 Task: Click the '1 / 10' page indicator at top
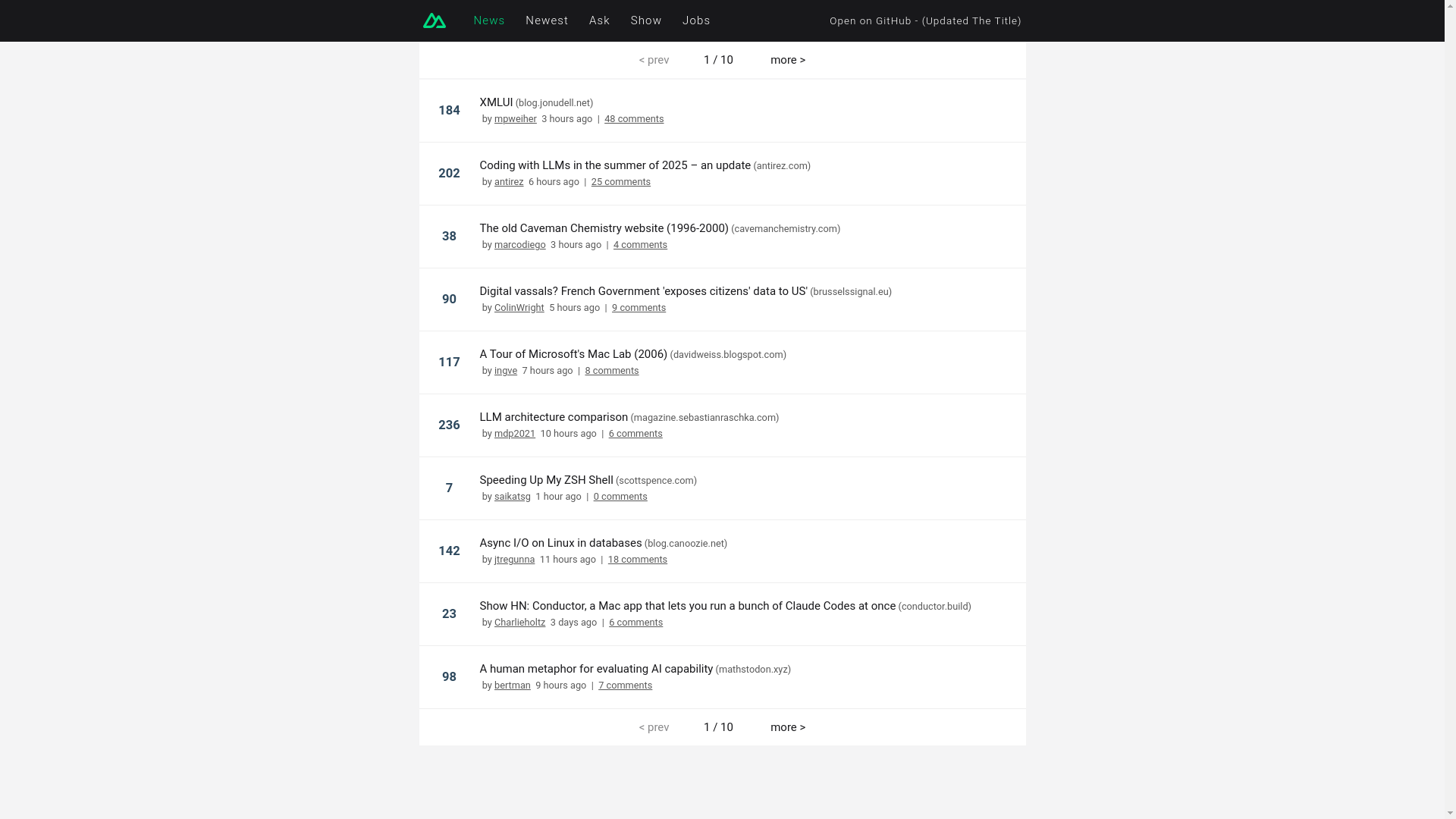click(718, 60)
